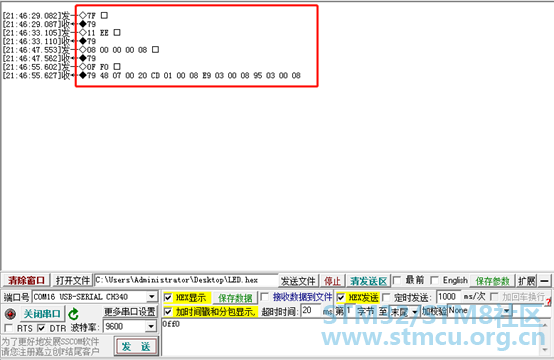Click the log line 08 00 00 00 08
The image size is (554, 360).
pyautogui.click(x=81, y=50)
